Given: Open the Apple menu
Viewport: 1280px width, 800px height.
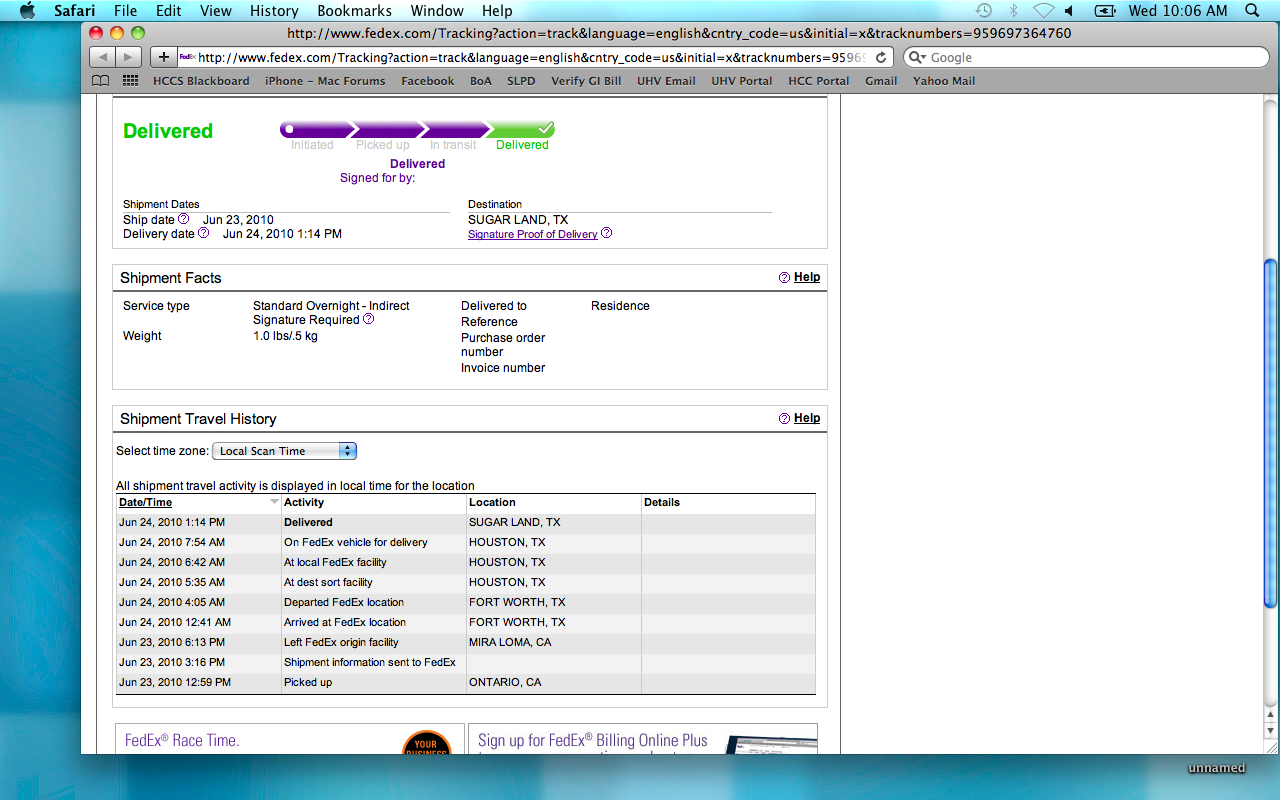Looking at the screenshot, I should click(x=27, y=11).
